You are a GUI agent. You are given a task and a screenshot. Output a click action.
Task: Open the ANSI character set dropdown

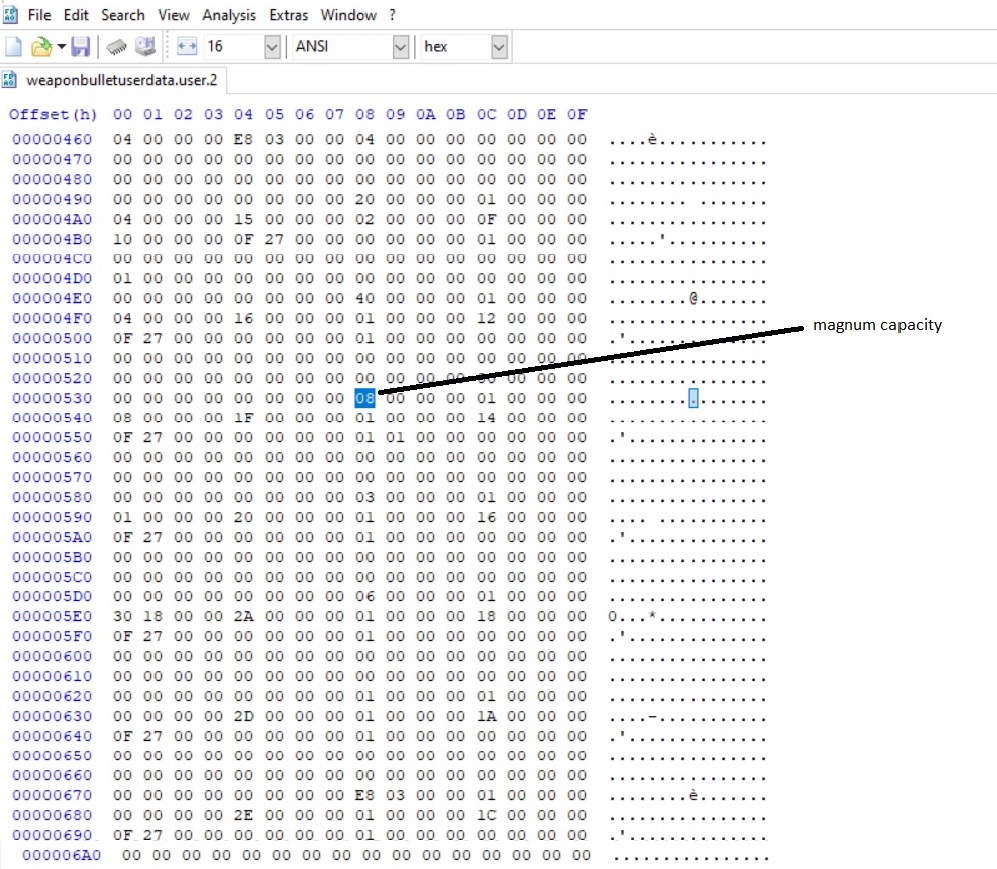pyautogui.click(x=400, y=46)
